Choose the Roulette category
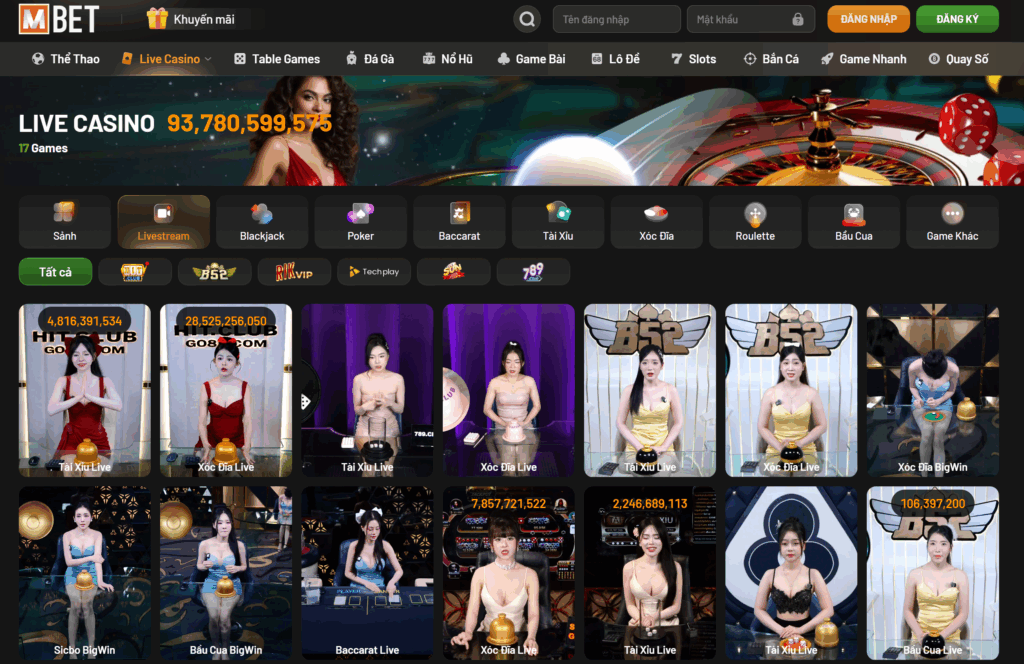The height and width of the screenshot is (664, 1024). pos(755,221)
